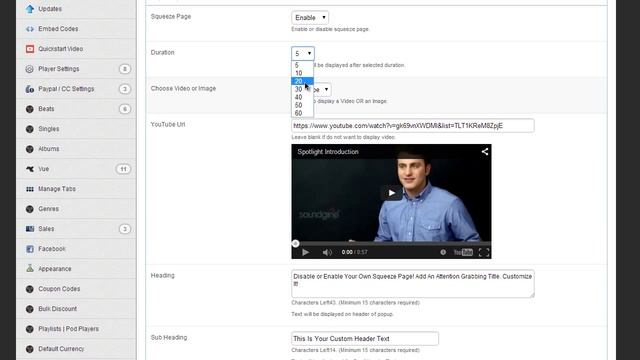The image size is (640, 360).
Task: Click the share icon on video
Action: point(484,151)
